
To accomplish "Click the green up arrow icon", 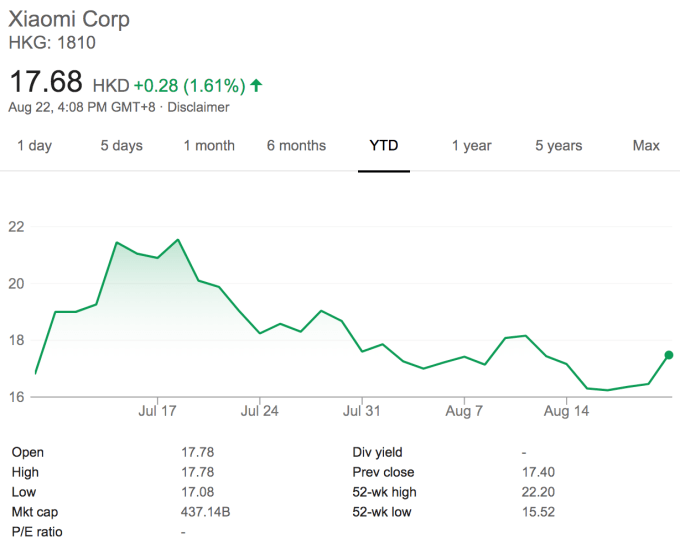I will 257,84.
